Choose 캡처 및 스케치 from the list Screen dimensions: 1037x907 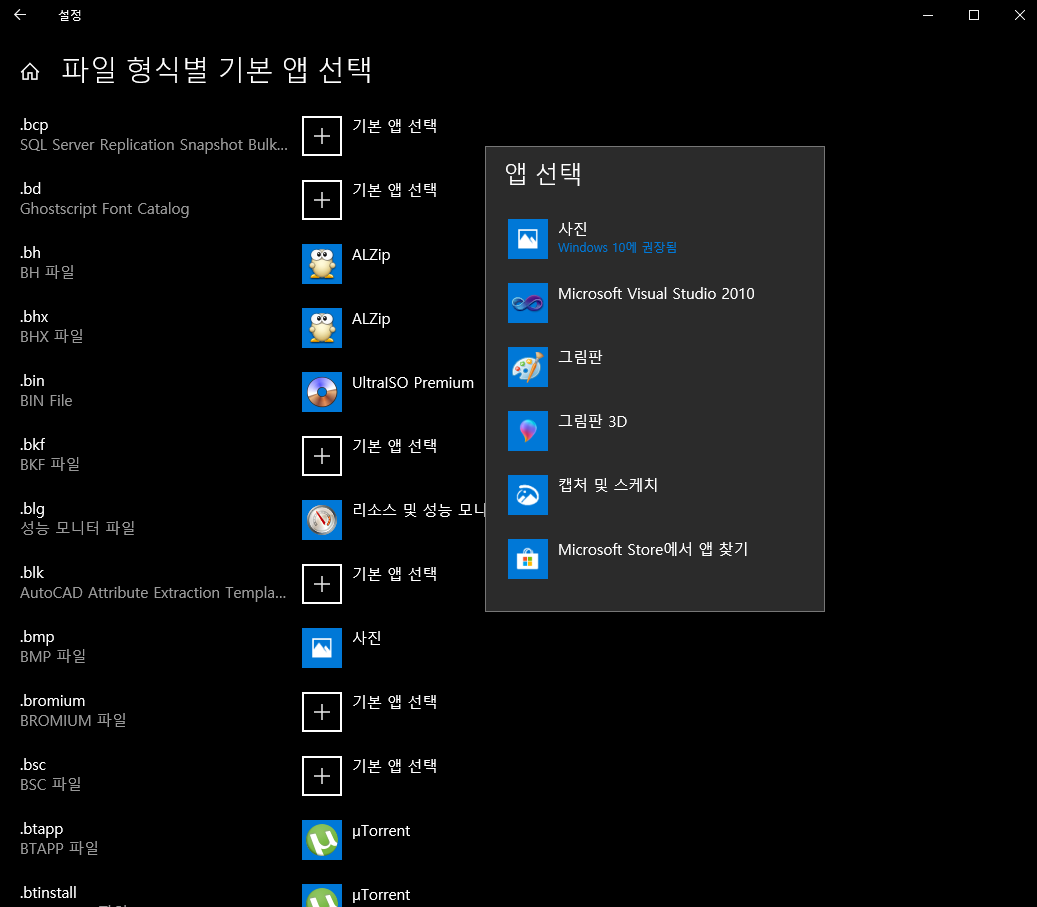click(x=655, y=495)
